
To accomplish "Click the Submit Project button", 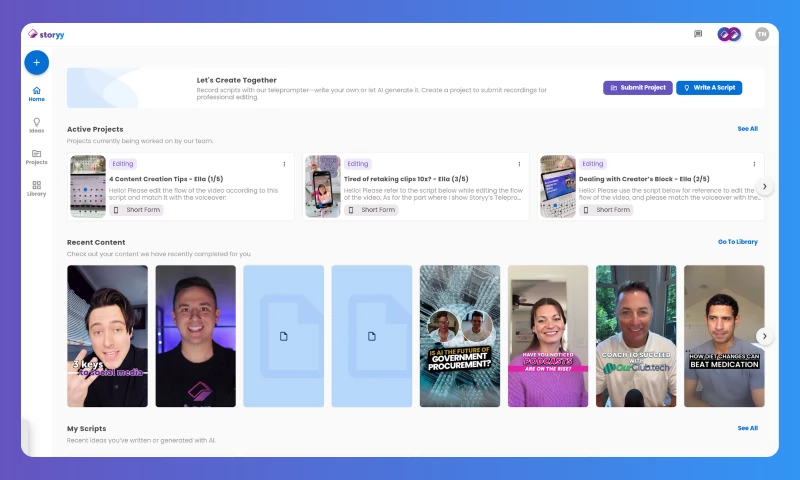I will point(638,88).
